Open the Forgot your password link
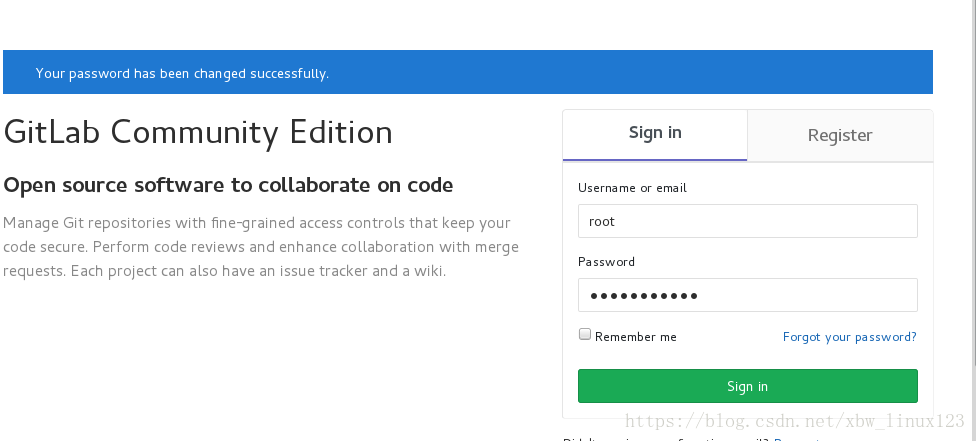The width and height of the screenshot is (976, 441). click(x=850, y=337)
